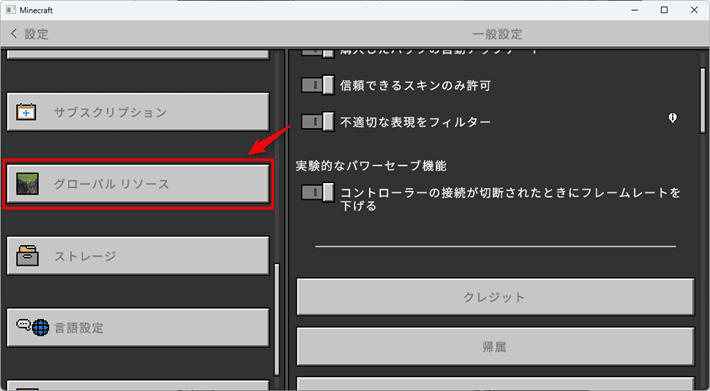Viewport: 710px width, 391px height.
Task: Minimize the Minecraft window
Action: (x=634, y=10)
